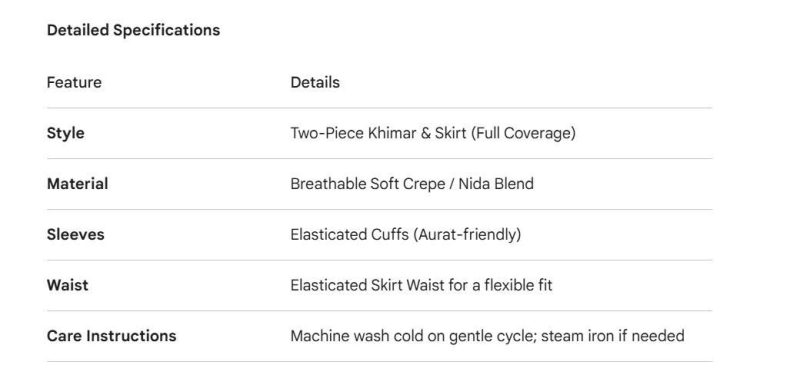Click the words Full Coverage in parentheses

click(x=523, y=133)
